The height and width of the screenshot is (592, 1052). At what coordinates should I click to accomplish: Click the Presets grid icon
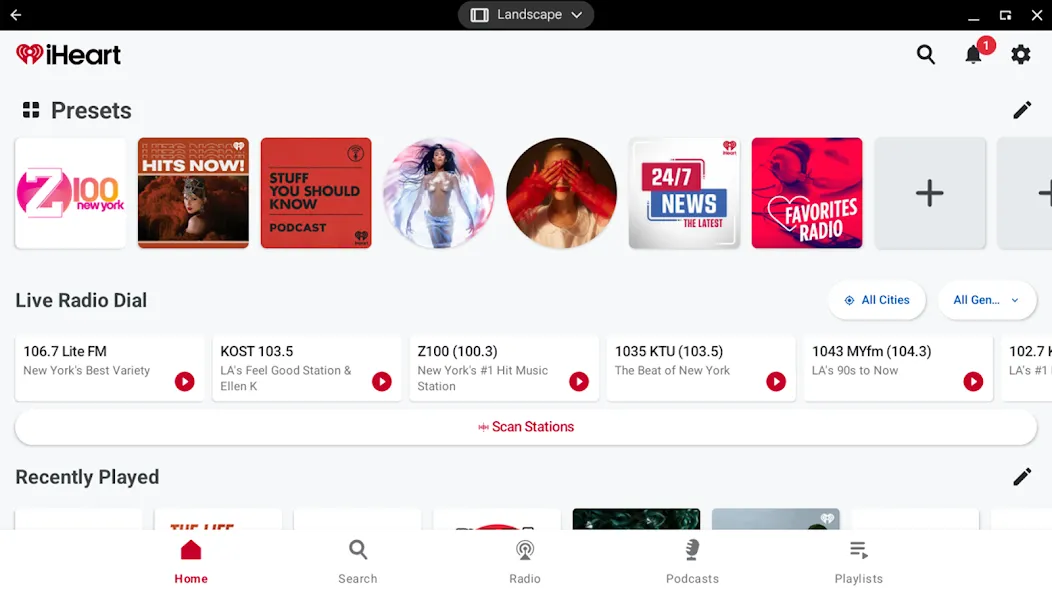click(x=31, y=110)
